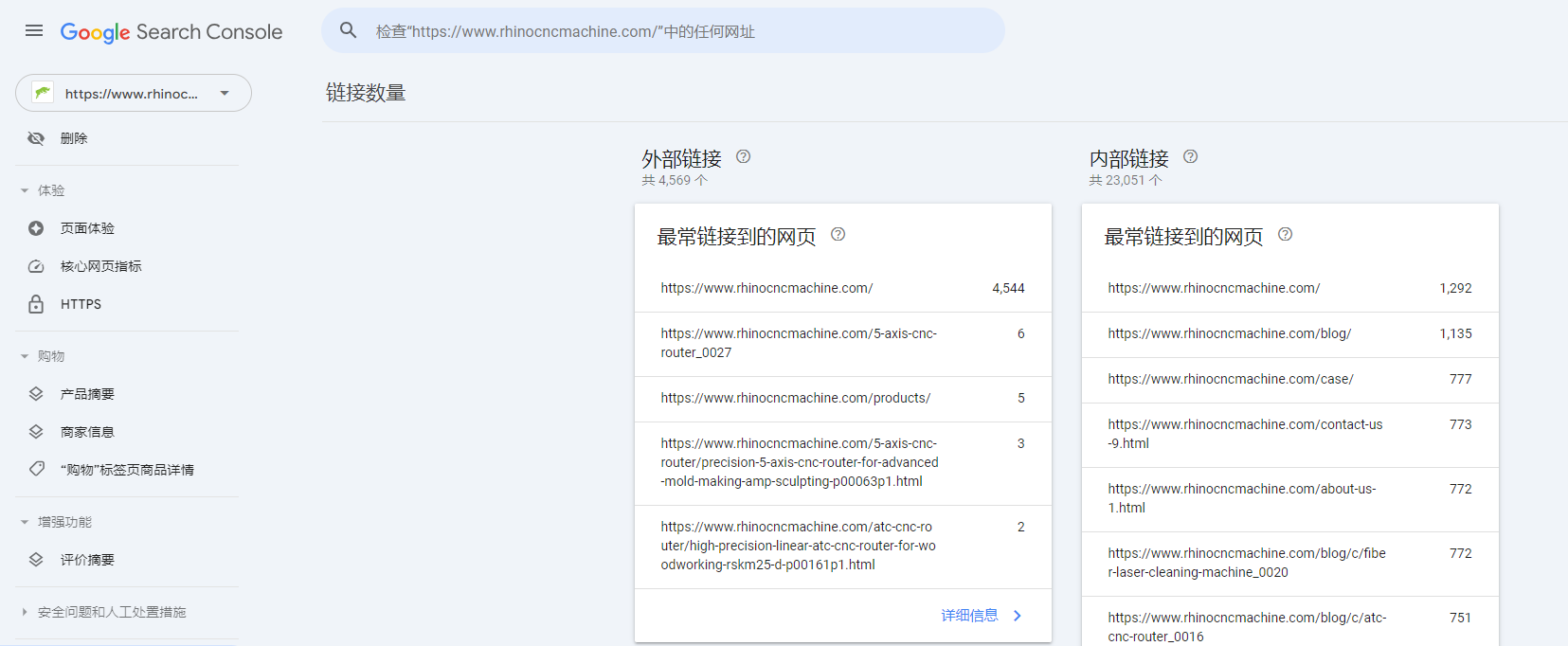This screenshot has width=1568, height=646.
Task: Click the 商家信息 layers icon
Action: coord(36,432)
